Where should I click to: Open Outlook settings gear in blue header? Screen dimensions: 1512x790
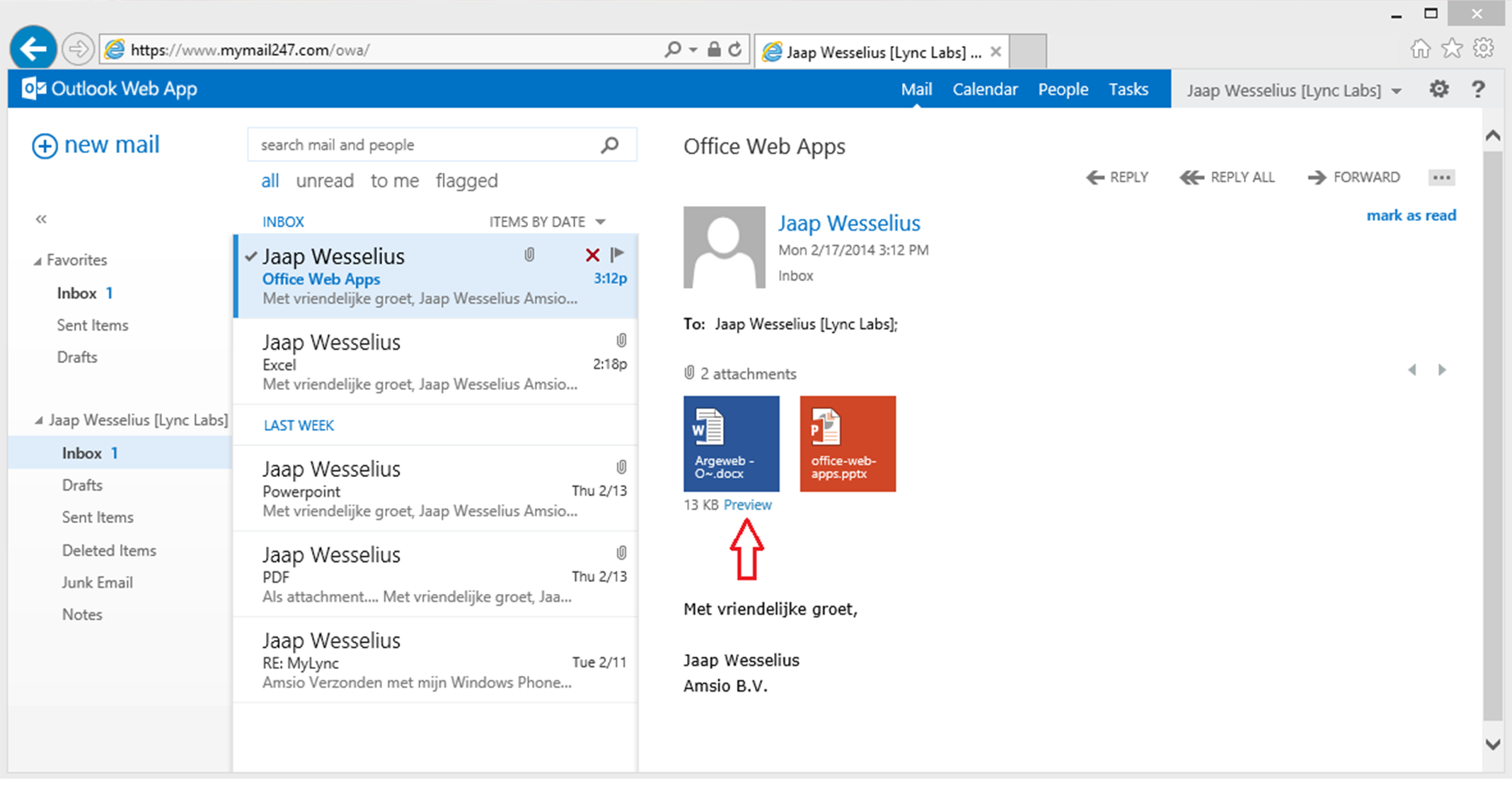tap(1439, 89)
